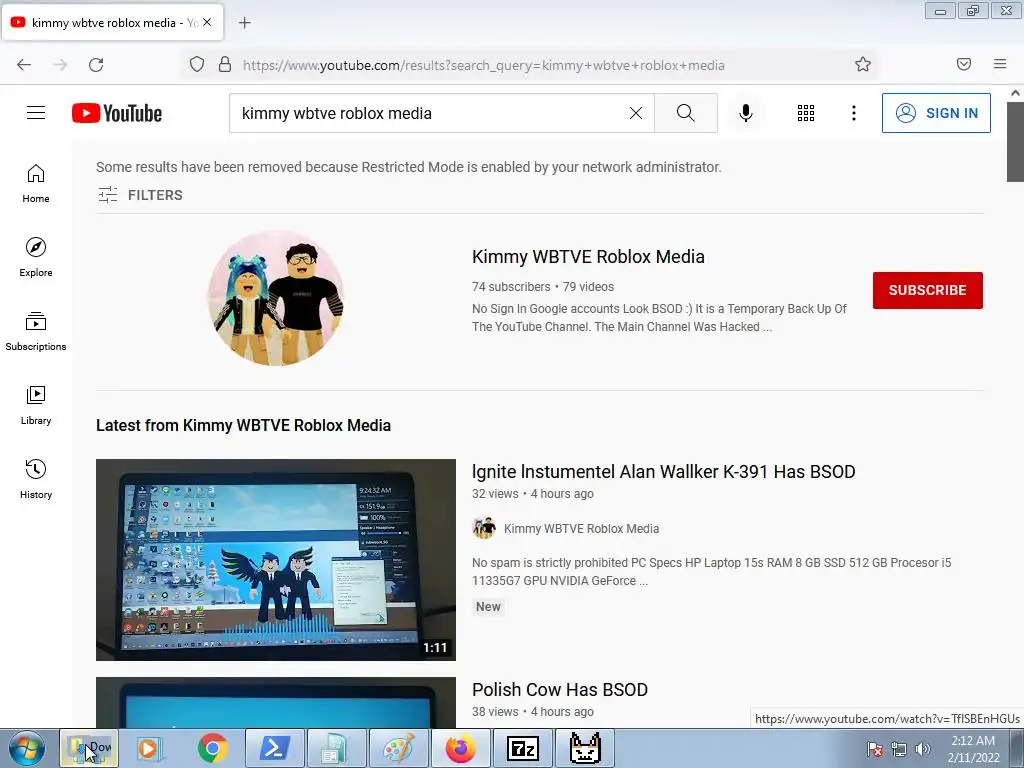Open a new browser tab
This screenshot has height=768, width=1024.
(x=244, y=23)
